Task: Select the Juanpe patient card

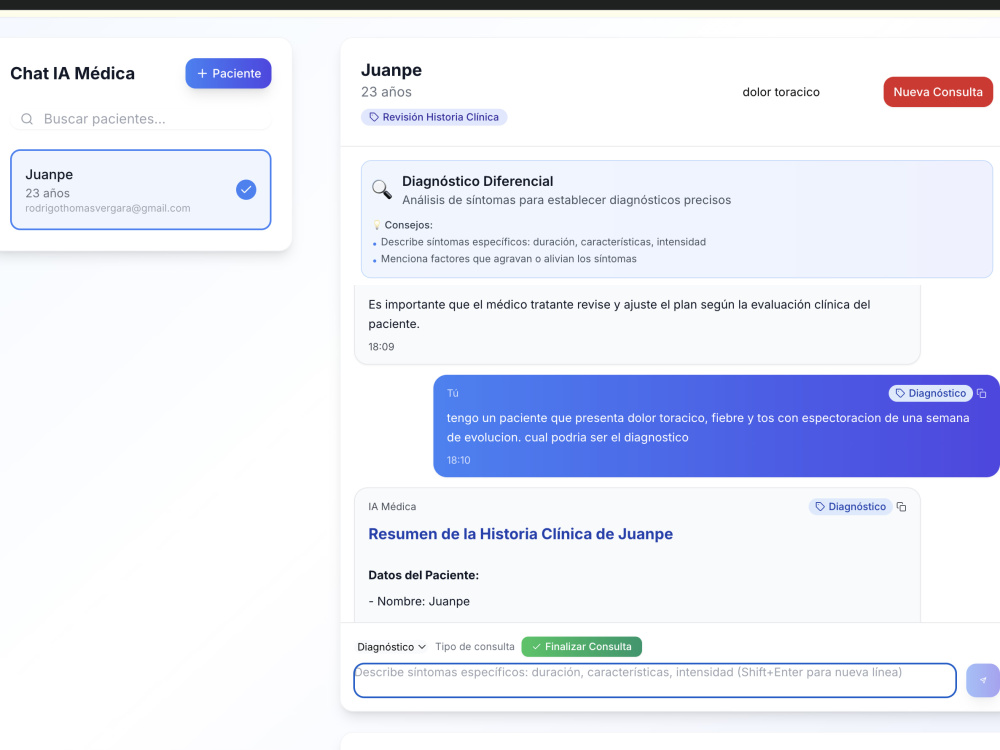Action: 141,189
